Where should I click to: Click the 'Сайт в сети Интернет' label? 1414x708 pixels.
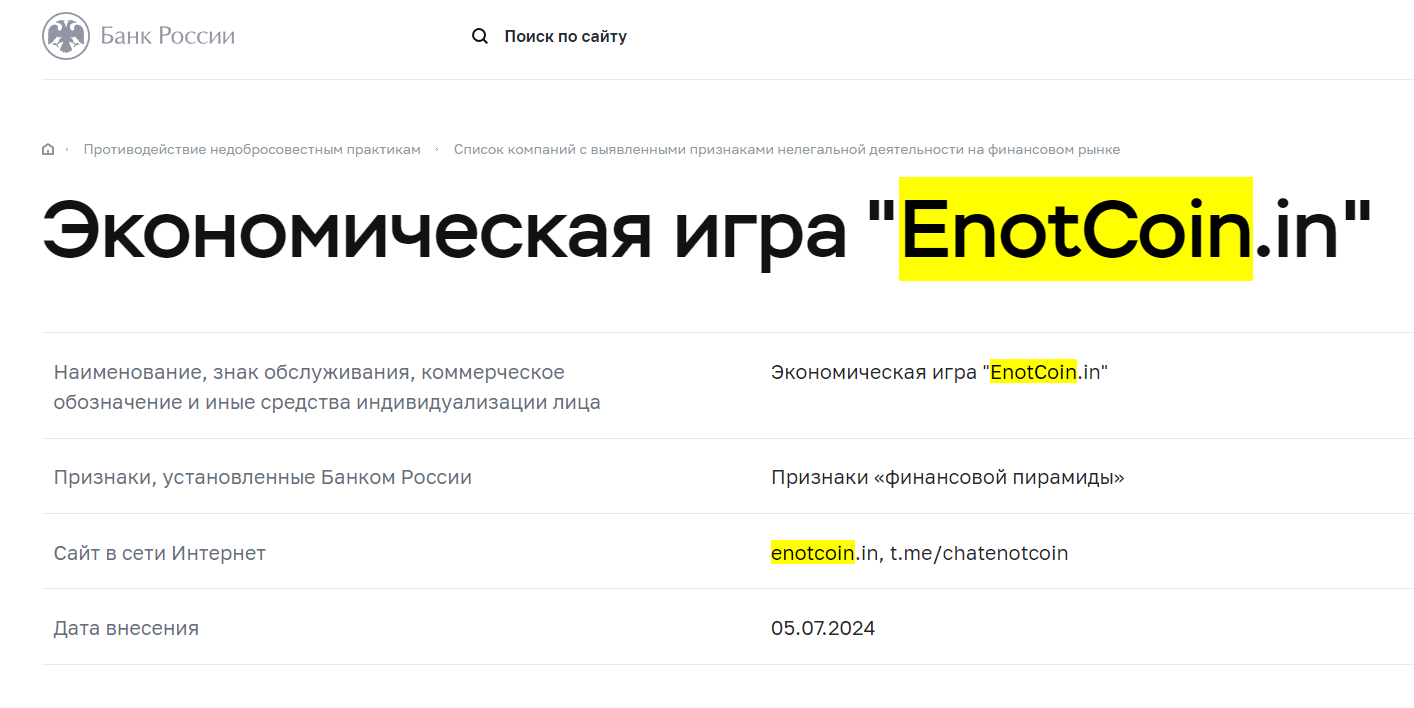[x=160, y=553]
